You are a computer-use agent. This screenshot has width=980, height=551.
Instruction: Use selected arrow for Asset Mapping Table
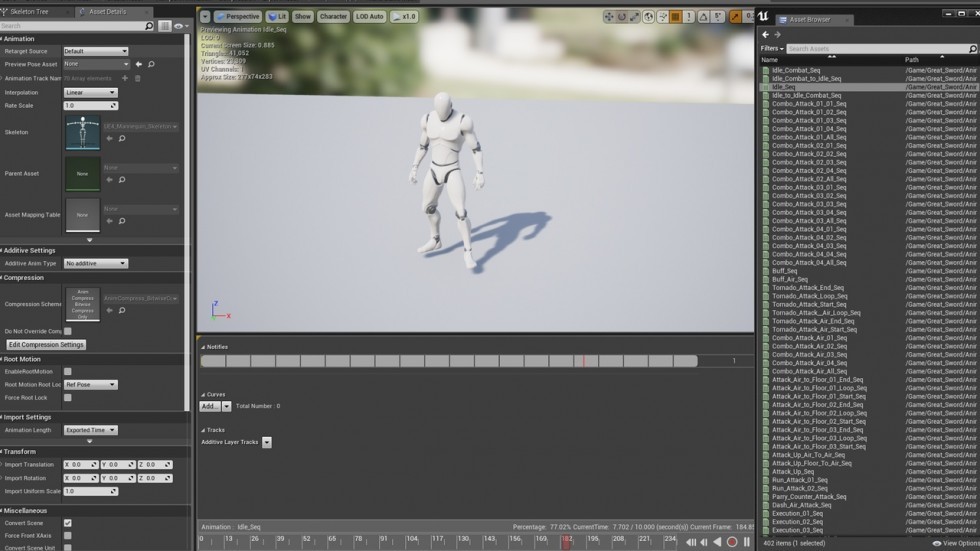point(109,221)
